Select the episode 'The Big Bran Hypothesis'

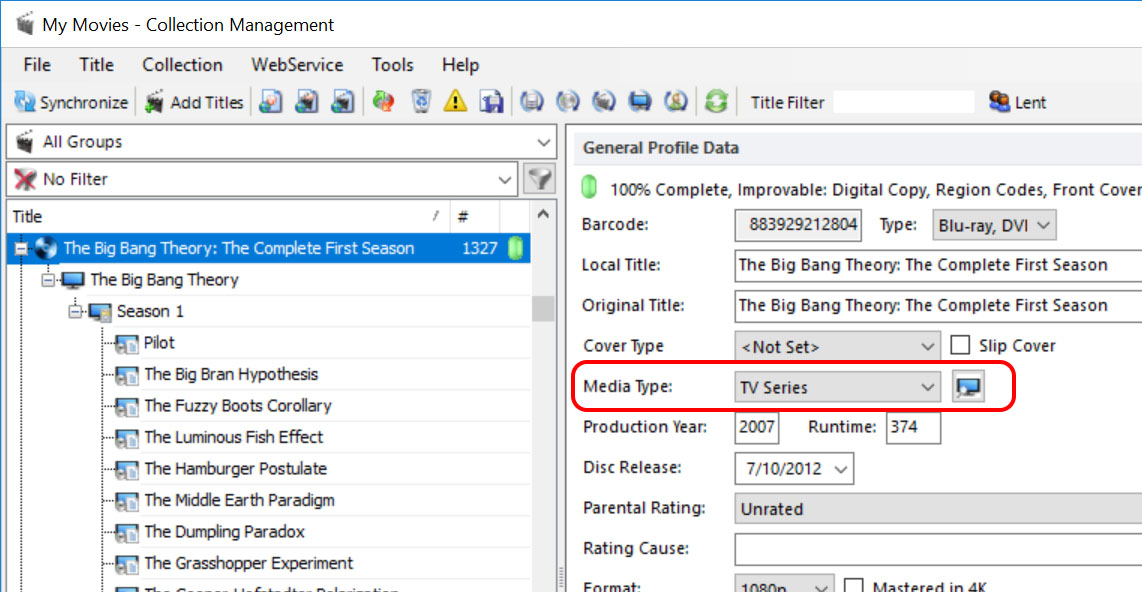click(231, 375)
